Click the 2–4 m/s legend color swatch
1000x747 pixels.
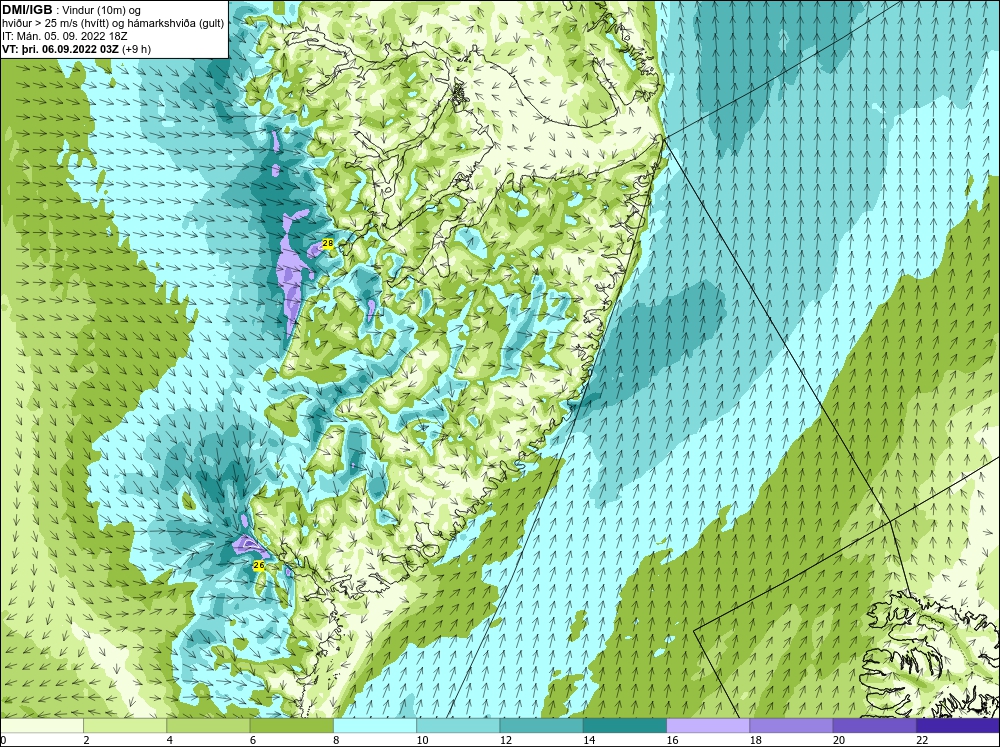pos(125,726)
